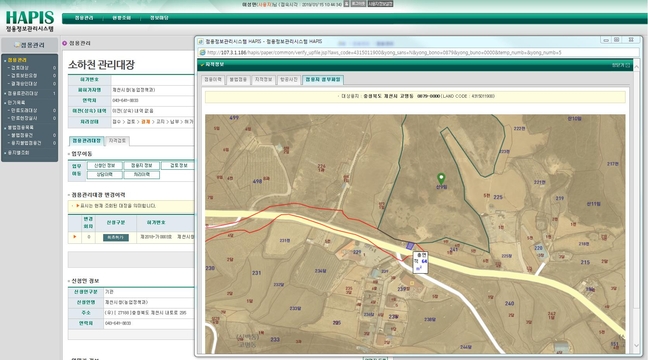Image resolution: width=648 pixels, height=360 pixels.
Task: Click the 닫기 button in the popup's green header
Action: [621, 65]
